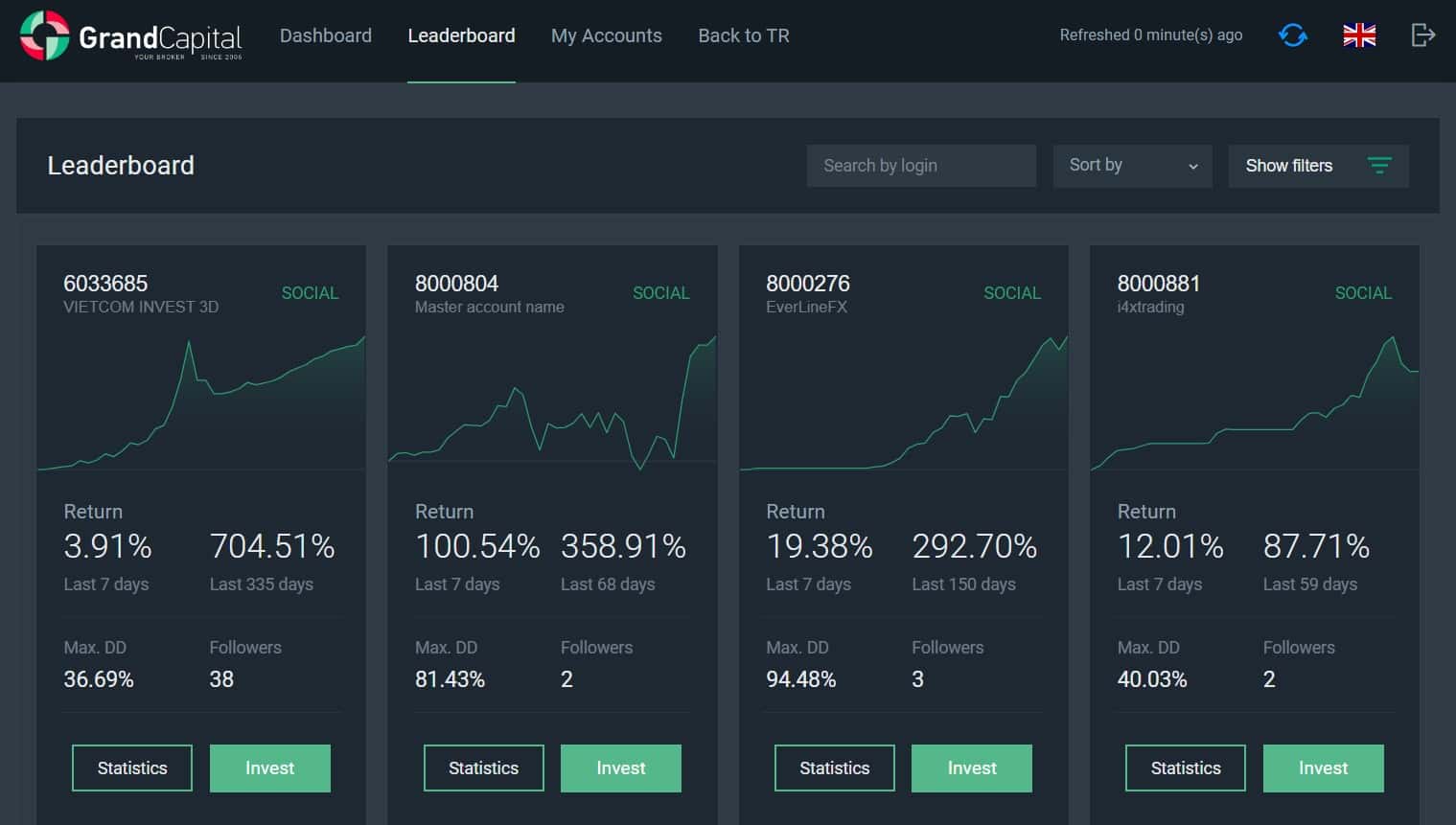1456x825 pixels.
Task: Click account number 8000881
Action: click(x=1159, y=284)
